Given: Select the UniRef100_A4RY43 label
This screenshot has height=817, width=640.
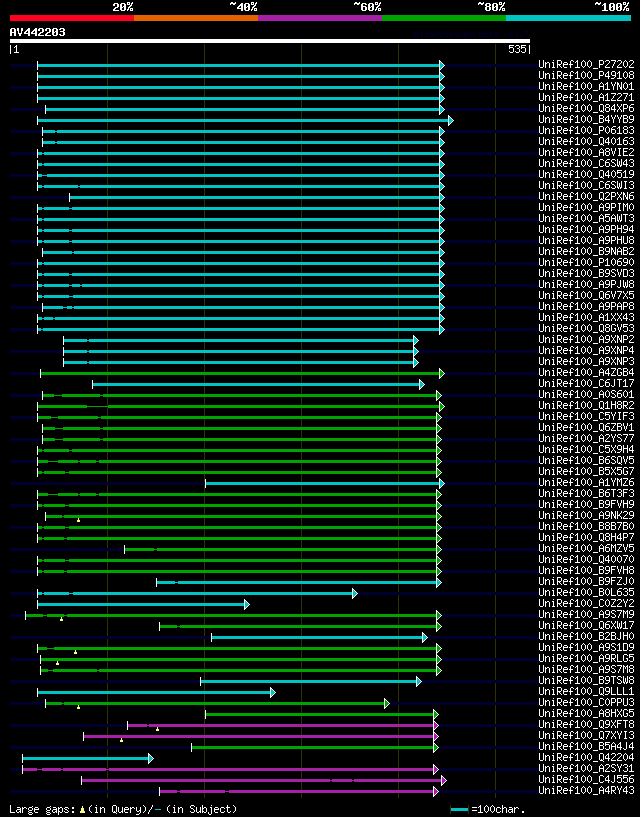Looking at the screenshot, I should tap(586, 790).
